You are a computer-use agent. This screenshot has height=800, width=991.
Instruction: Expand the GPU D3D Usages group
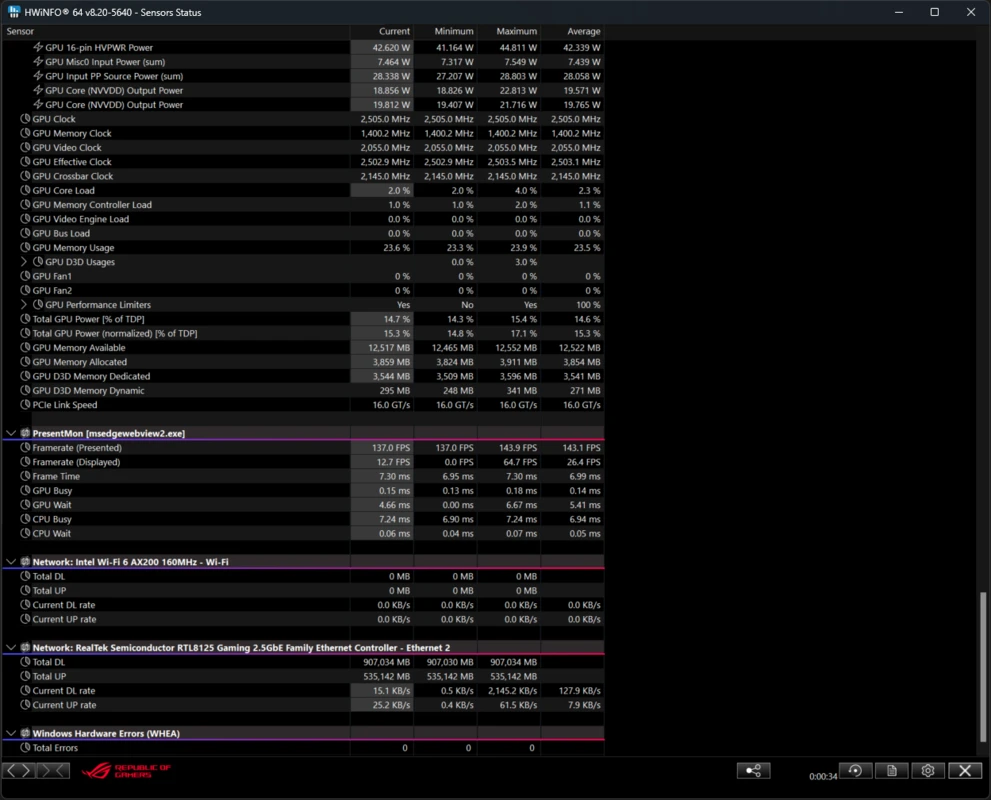pos(24,262)
